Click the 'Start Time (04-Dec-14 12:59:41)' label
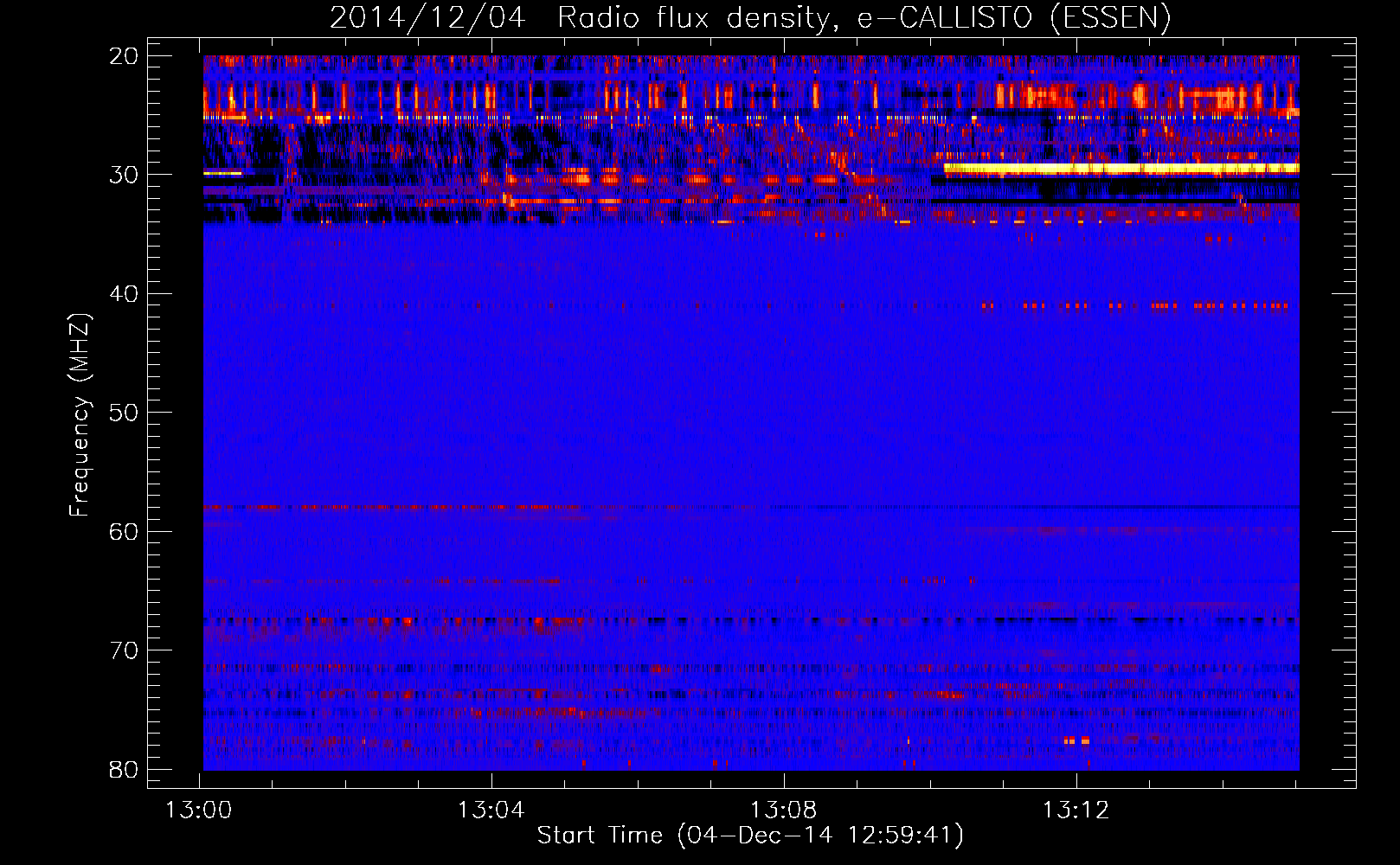The height and width of the screenshot is (865, 1400). (x=750, y=836)
